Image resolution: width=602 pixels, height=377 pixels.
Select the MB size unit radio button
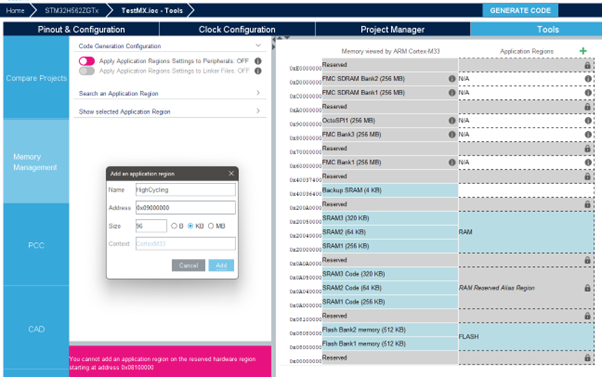click(x=211, y=226)
